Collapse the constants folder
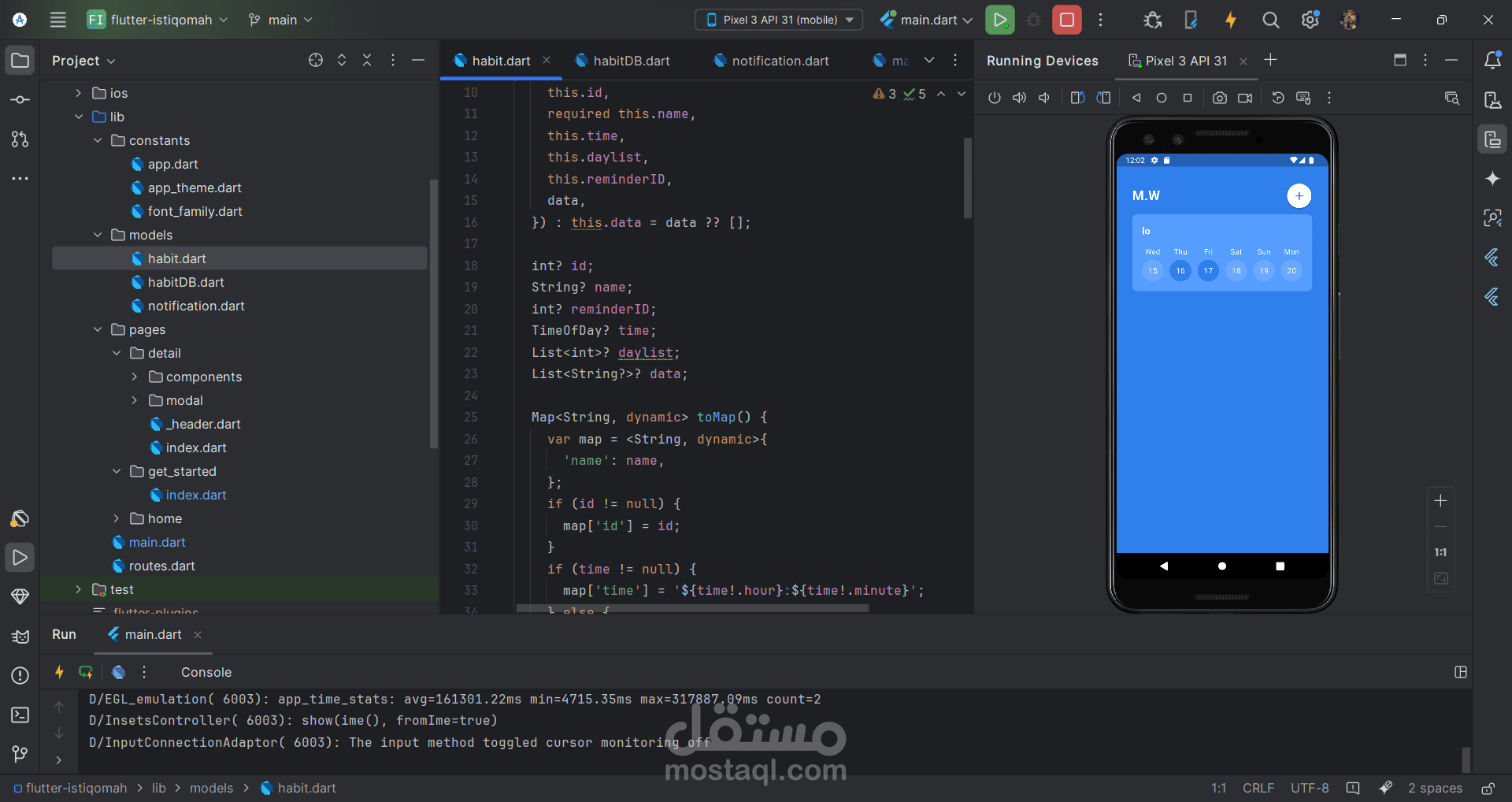 click(98, 140)
